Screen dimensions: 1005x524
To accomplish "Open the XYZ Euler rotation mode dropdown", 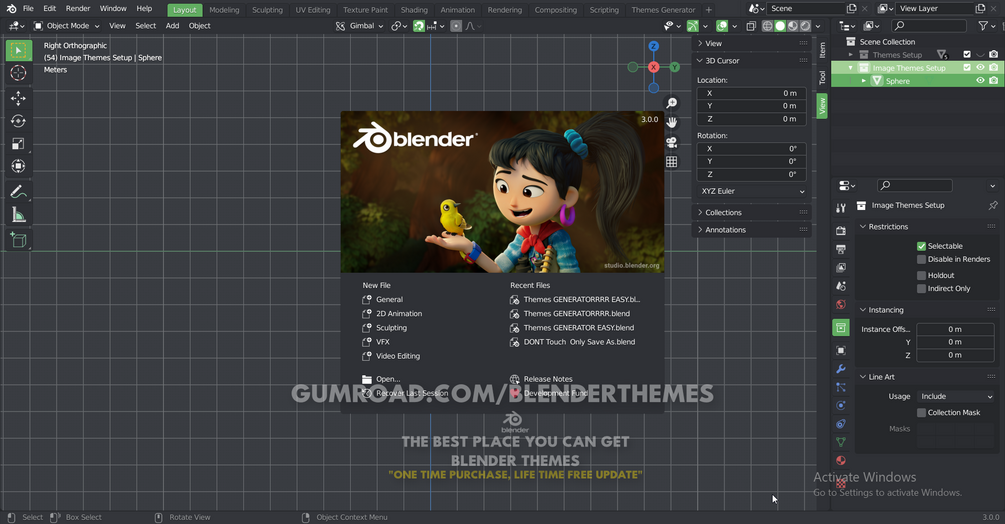I will point(752,192).
